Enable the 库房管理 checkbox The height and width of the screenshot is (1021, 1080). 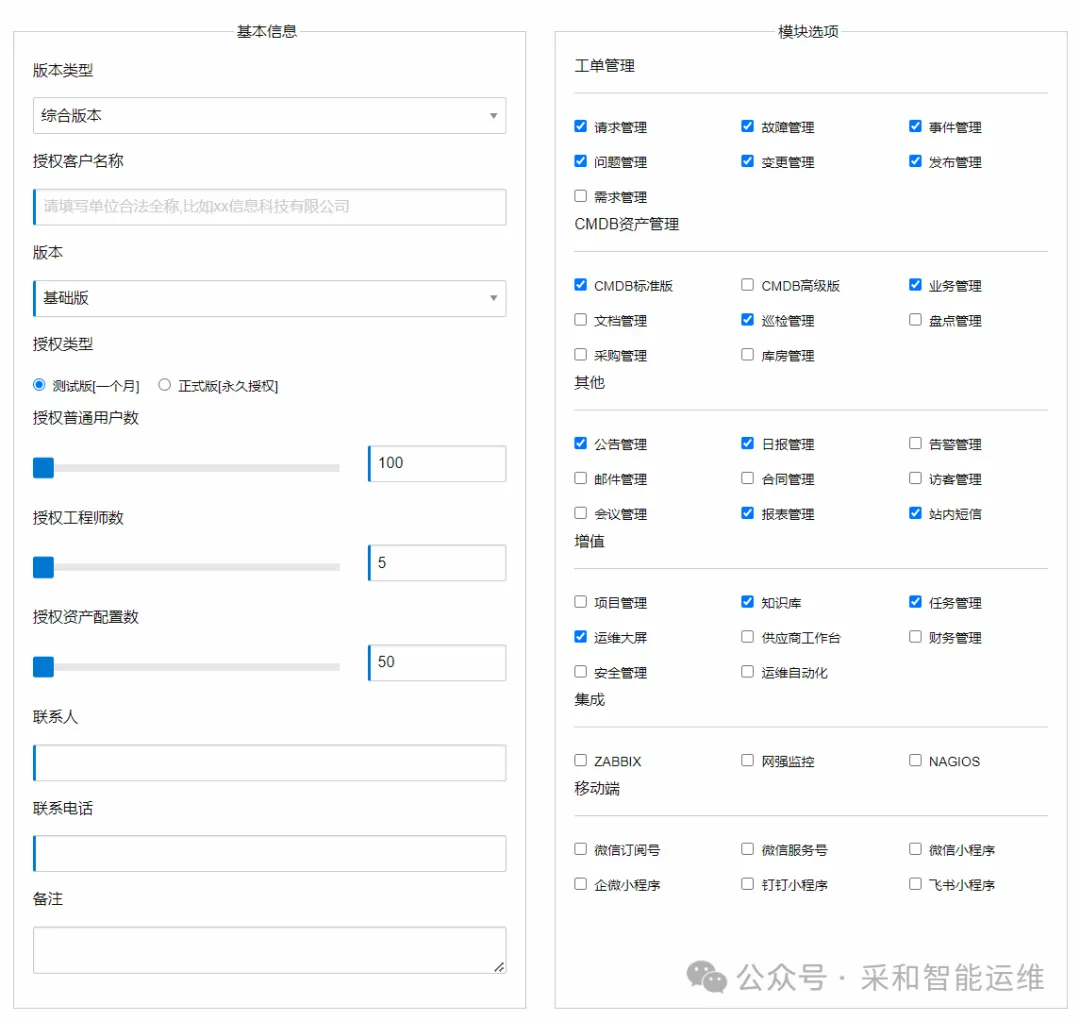coord(747,355)
